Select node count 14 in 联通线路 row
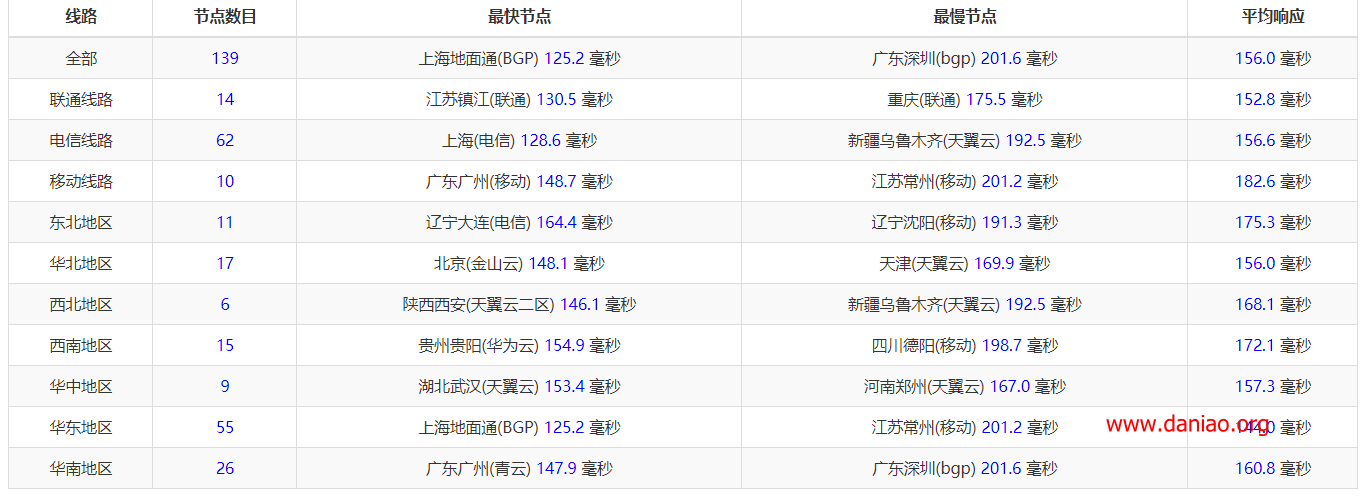The height and width of the screenshot is (496, 1369). coord(225,99)
